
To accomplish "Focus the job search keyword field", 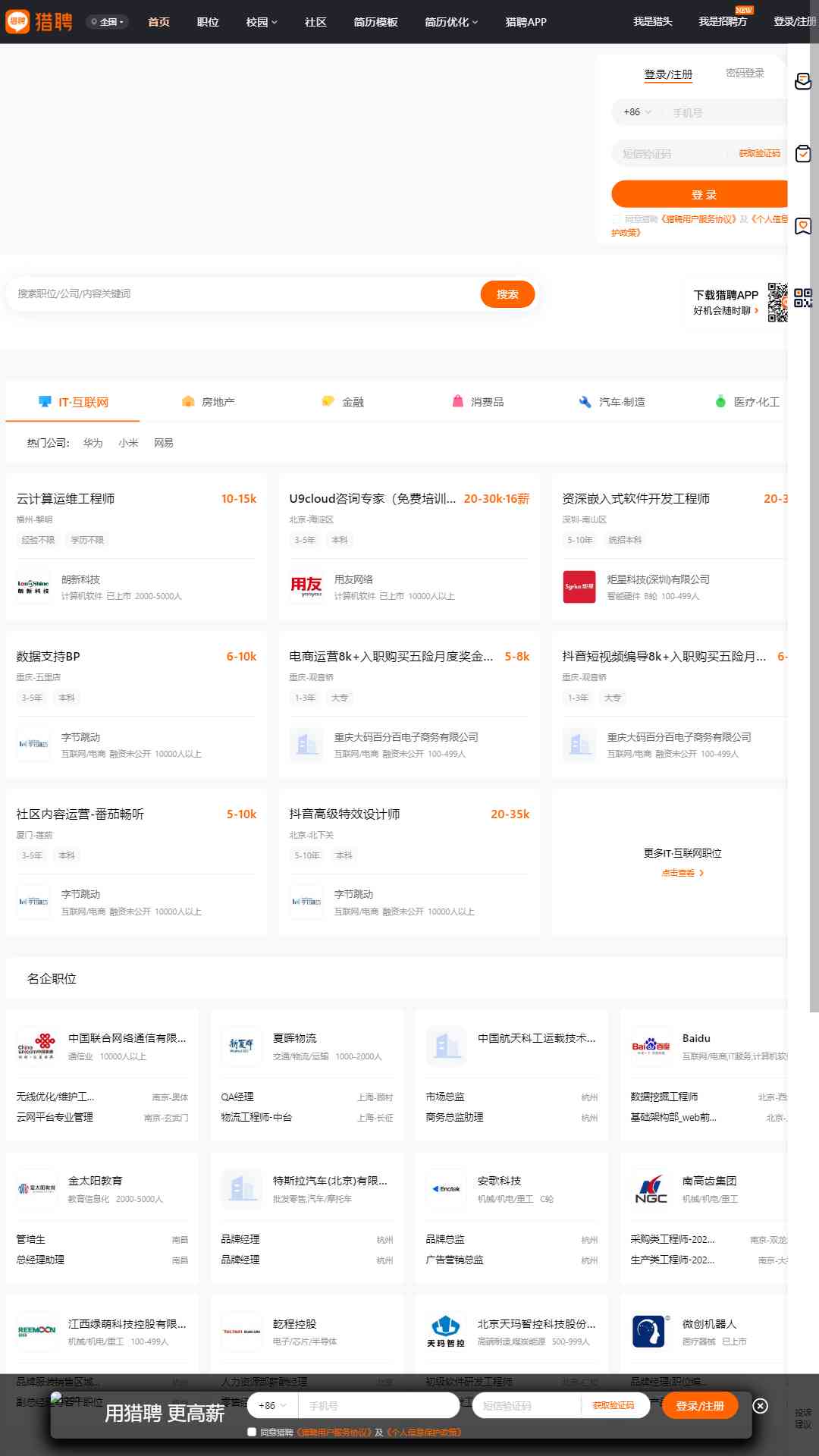I will coord(243,293).
